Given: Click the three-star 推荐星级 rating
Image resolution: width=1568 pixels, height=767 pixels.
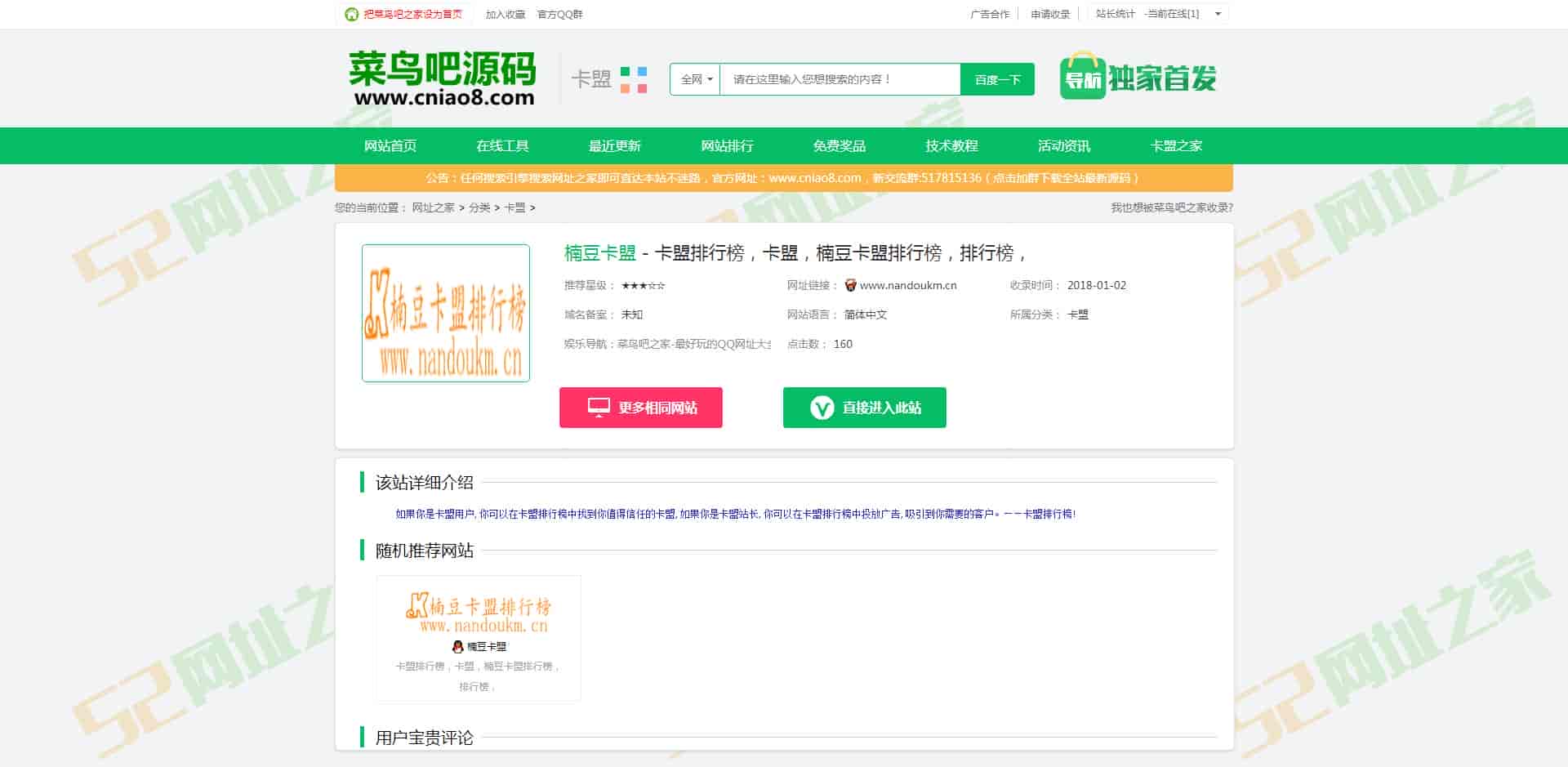Looking at the screenshot, I should pos(643,285).
